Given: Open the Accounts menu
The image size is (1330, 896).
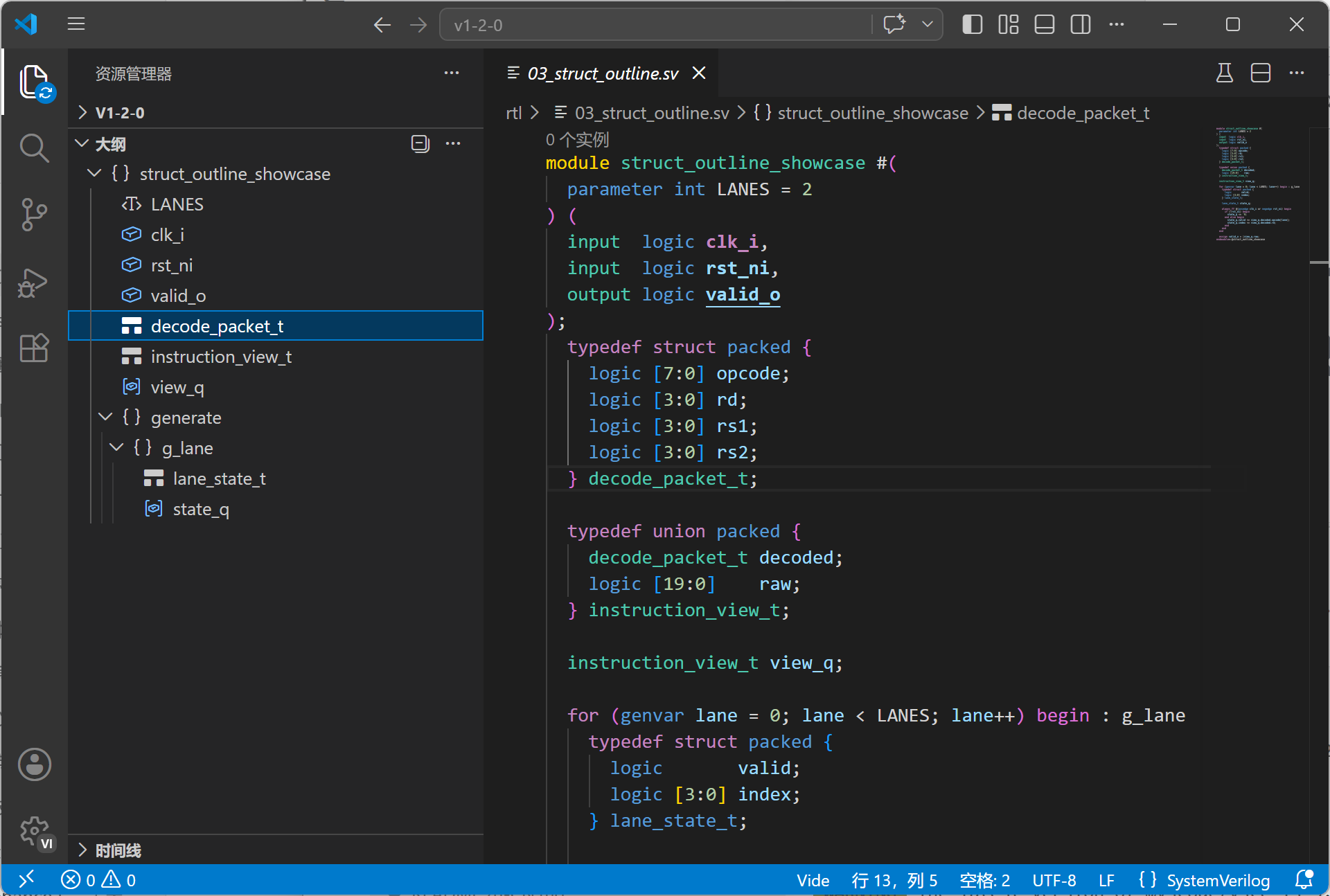Looking at the screenshot, I should coord(35,764).
